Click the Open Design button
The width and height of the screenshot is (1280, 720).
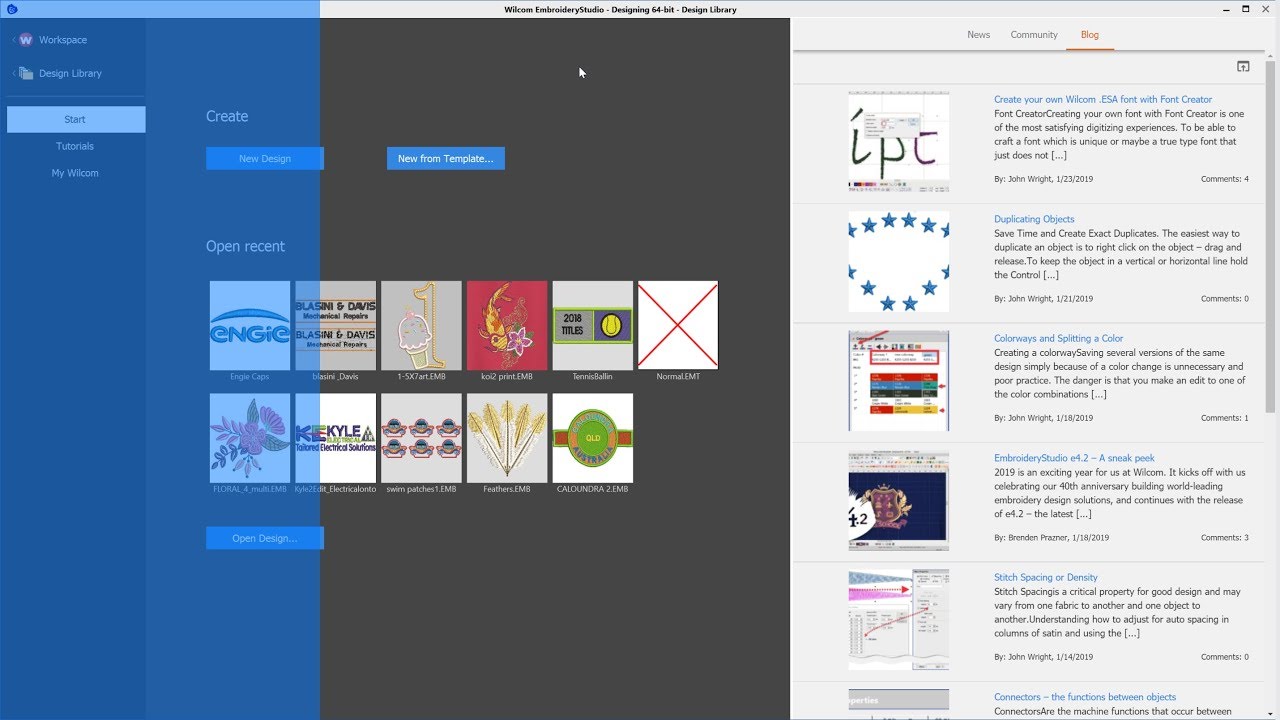tap(265, 538)
